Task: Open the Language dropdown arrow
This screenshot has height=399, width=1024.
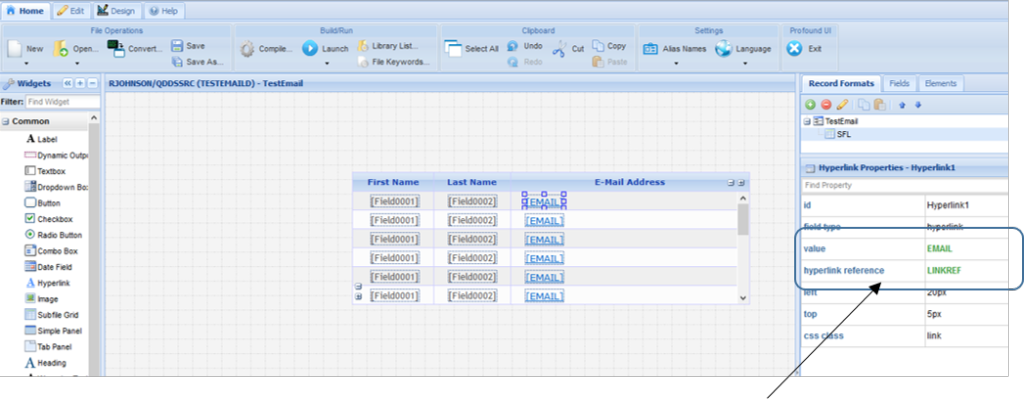Action: pyautogui.click(x=744, y=64)
